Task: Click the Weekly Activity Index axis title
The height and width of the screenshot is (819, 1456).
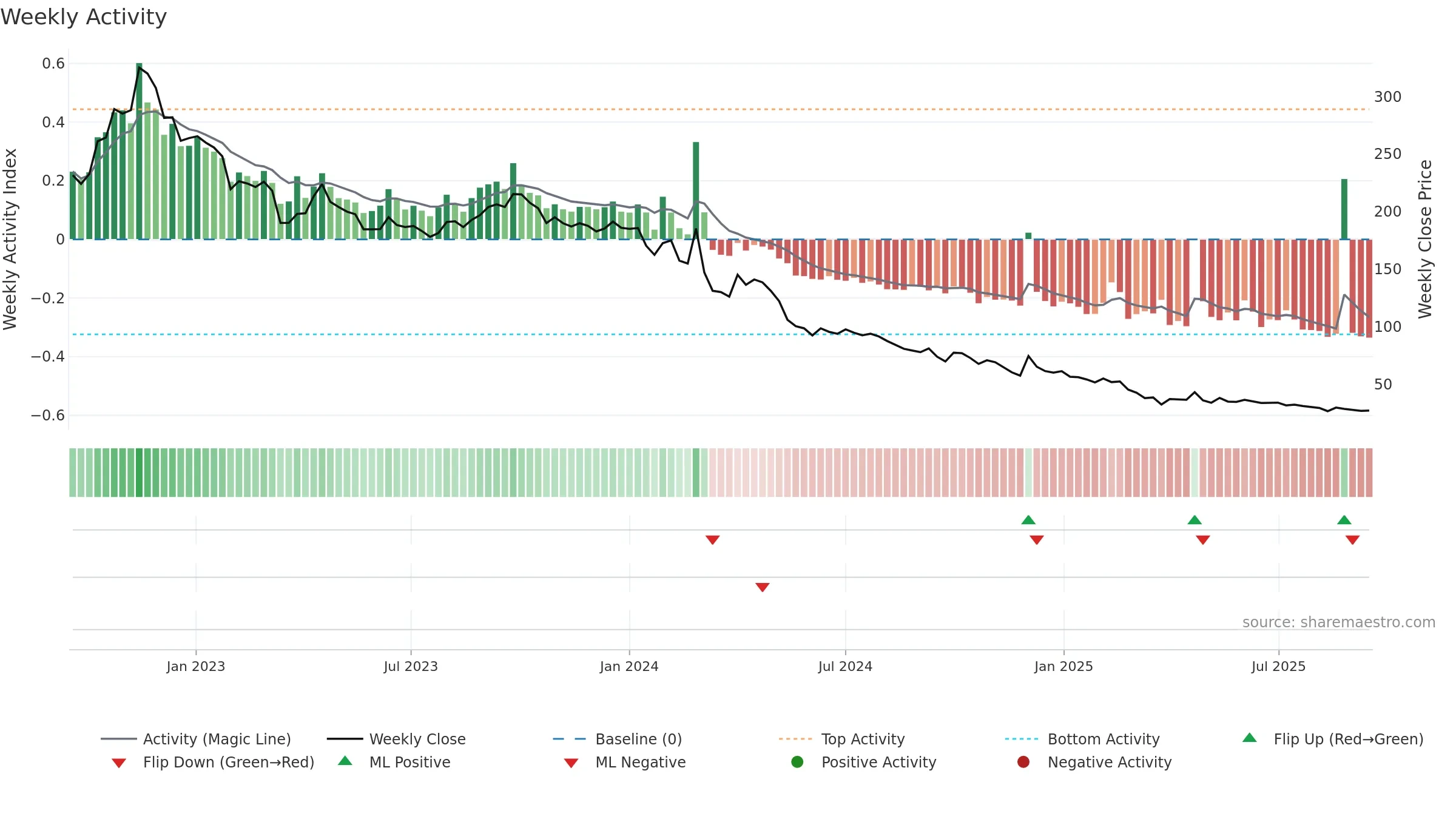Action: click(10, 239)
